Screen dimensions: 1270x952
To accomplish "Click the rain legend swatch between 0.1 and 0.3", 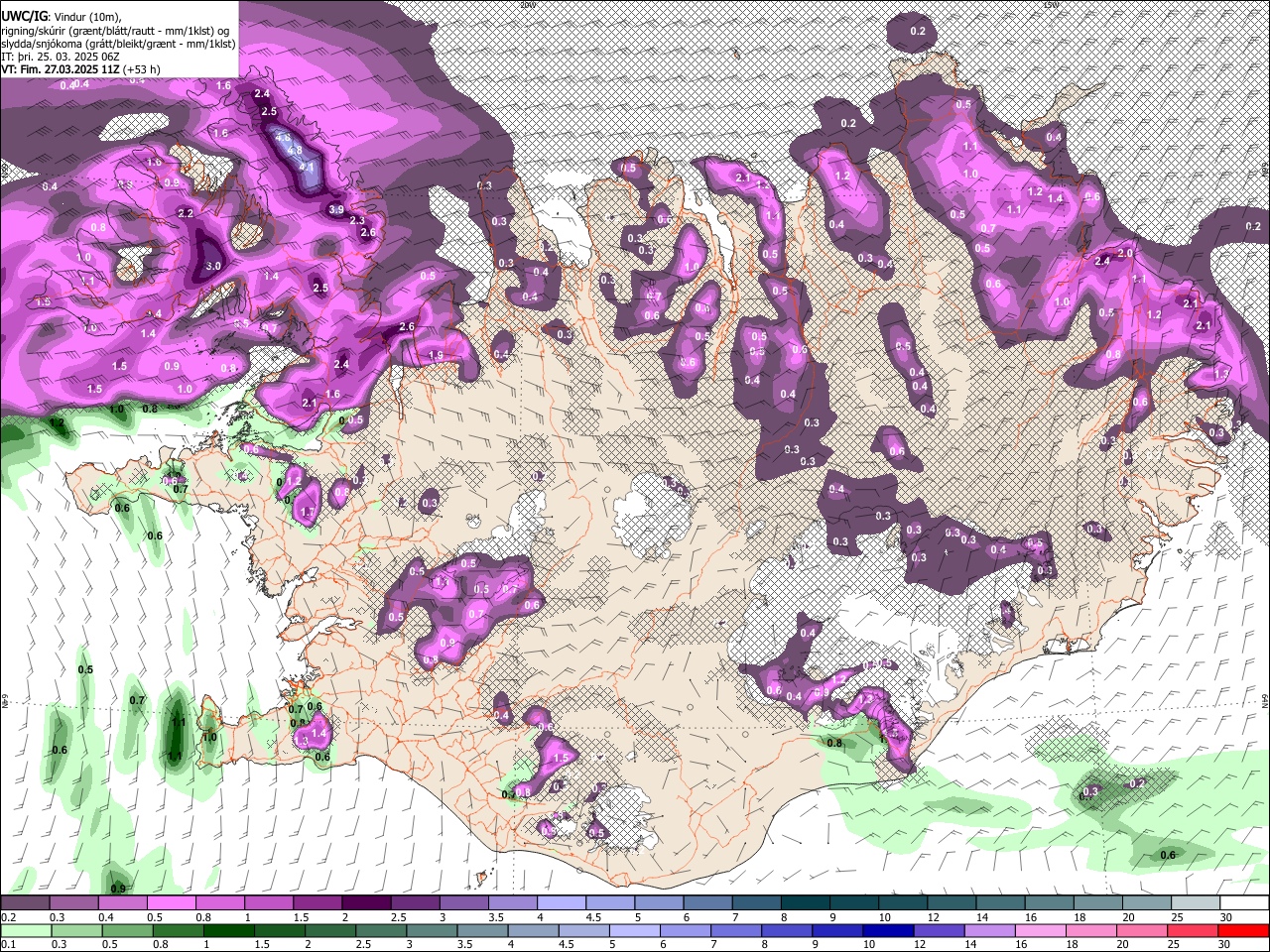I will (x=25, y=930).
